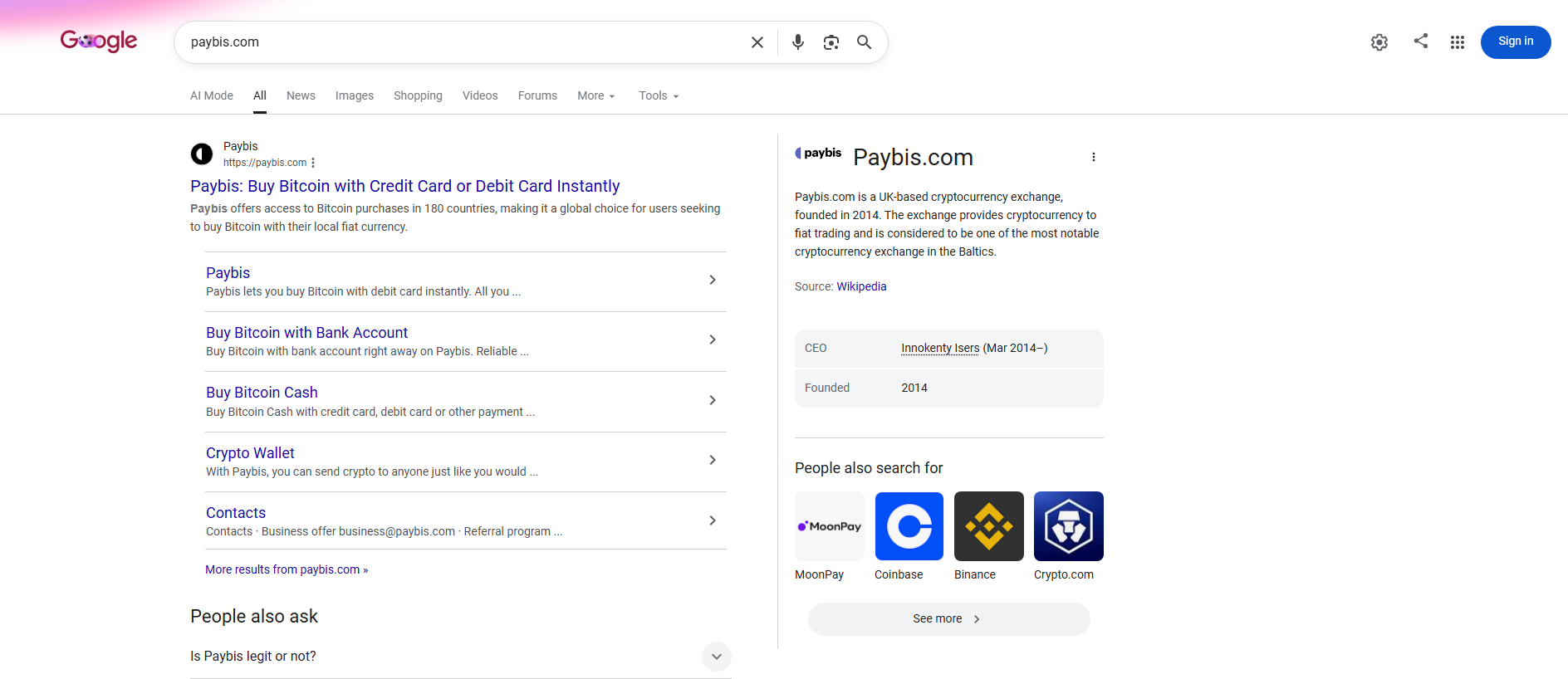
Task: Expand chevron beside Buy Bitcoin Cash
Action: (713, 400)
